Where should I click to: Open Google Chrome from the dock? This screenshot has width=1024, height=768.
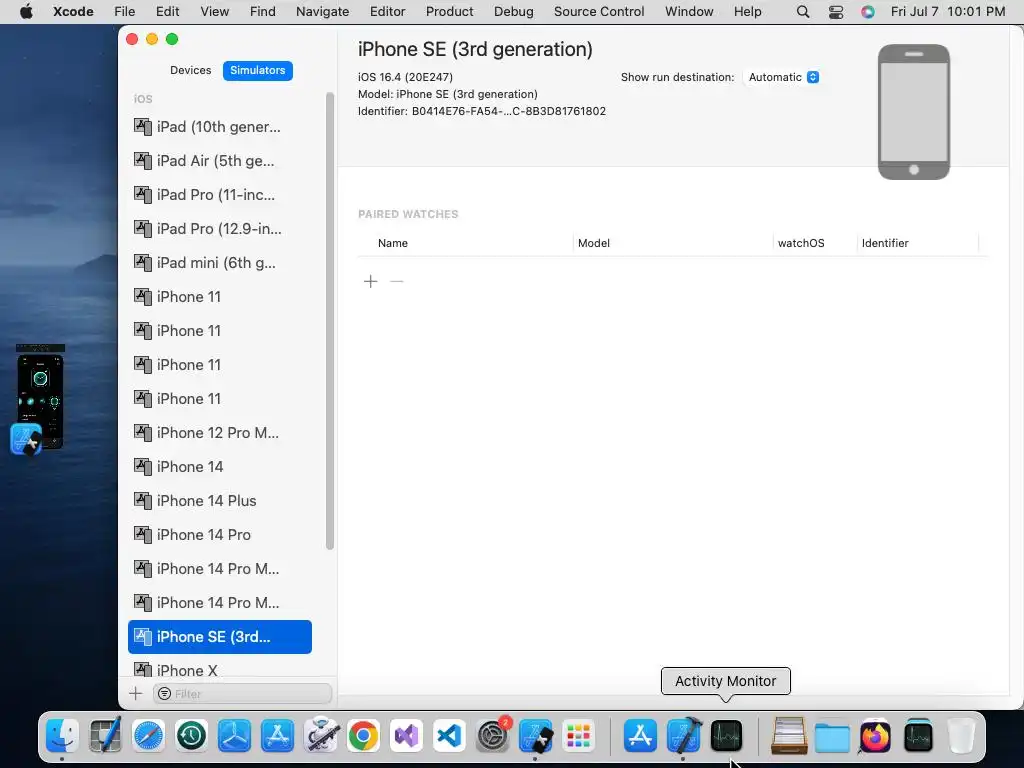(364, 736)
